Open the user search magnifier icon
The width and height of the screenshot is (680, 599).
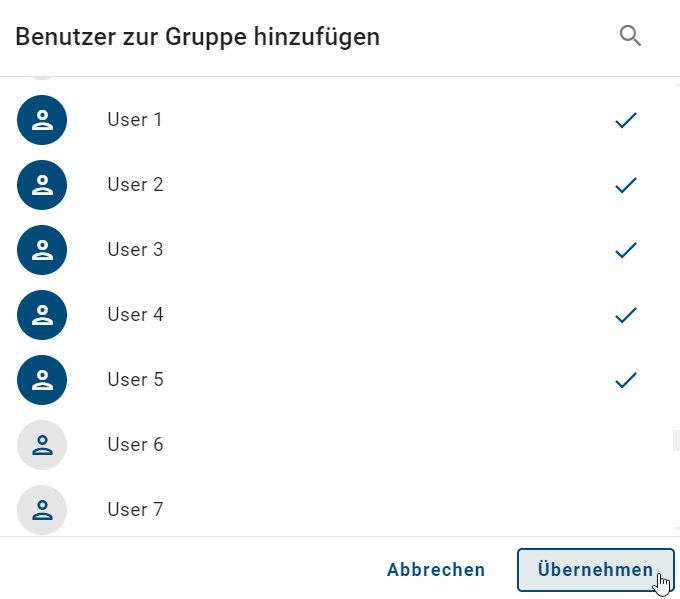(x=630, y=37)
